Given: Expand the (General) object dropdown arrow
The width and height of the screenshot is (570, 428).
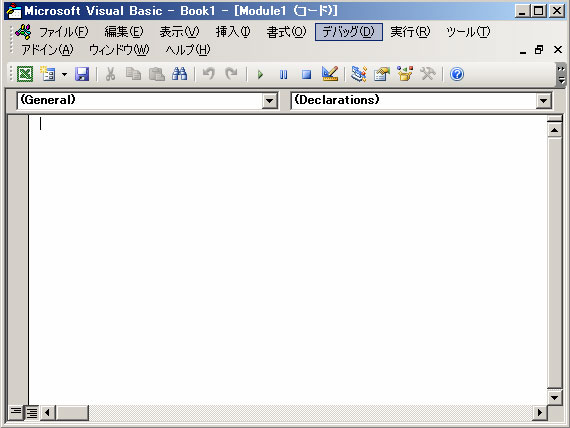Looking at the screenshot, I should tap(269, 100).
